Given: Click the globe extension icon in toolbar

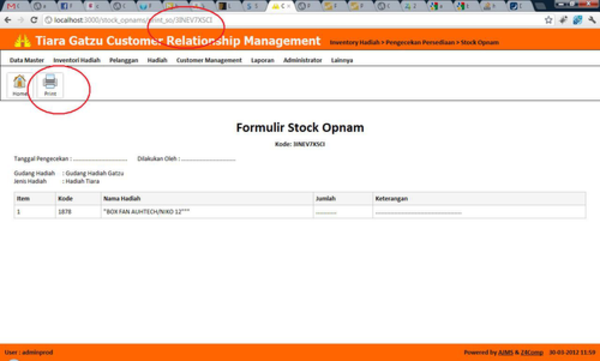Looking at the screenshot, I should click(x=577, y=20).
